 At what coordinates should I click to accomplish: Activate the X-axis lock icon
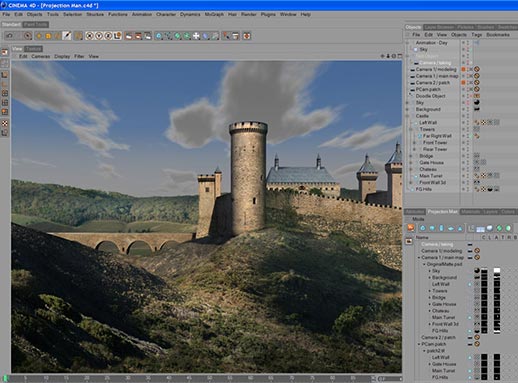pos(89,36)
